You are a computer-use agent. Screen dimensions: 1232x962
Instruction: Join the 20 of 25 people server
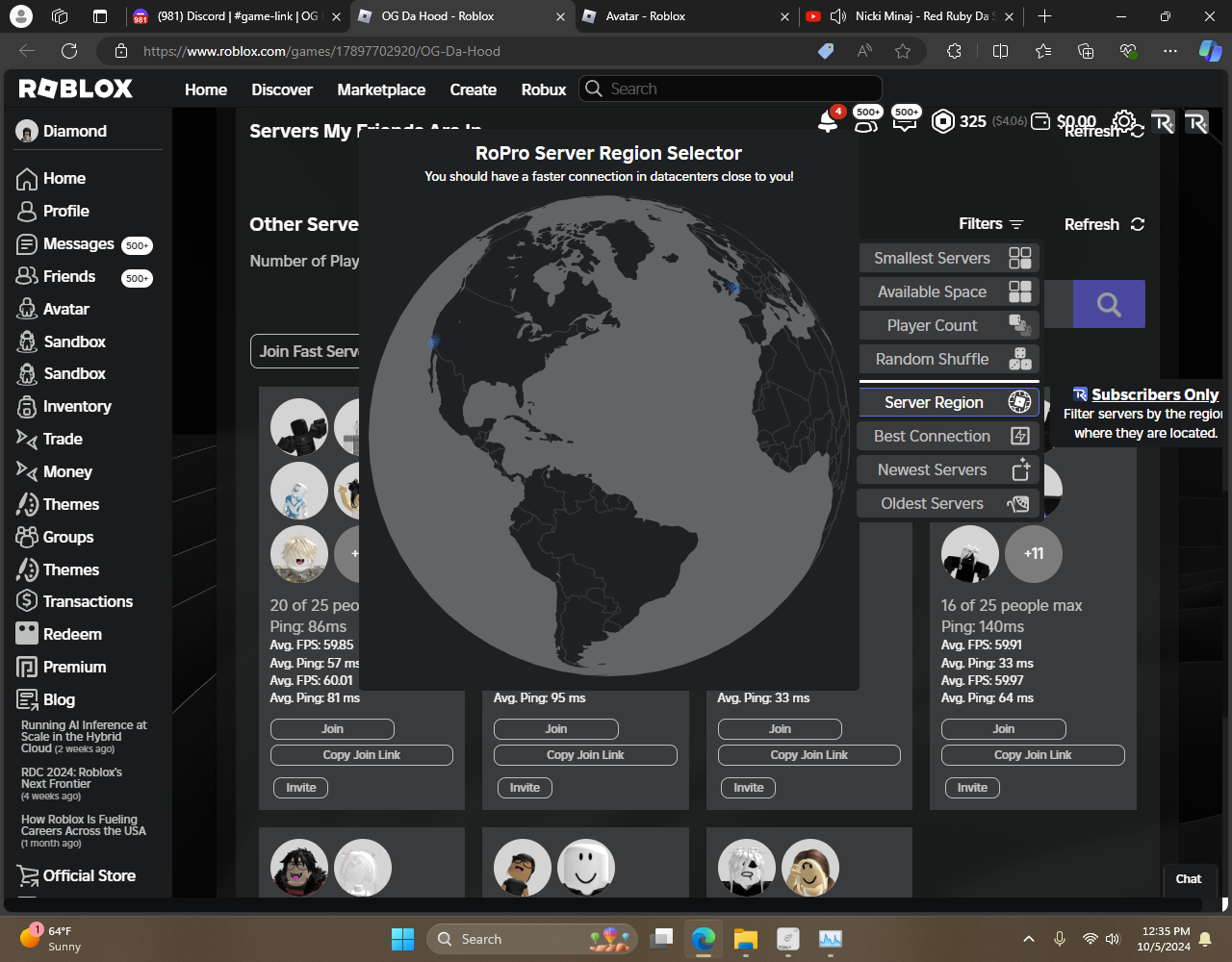click(332, 729)
